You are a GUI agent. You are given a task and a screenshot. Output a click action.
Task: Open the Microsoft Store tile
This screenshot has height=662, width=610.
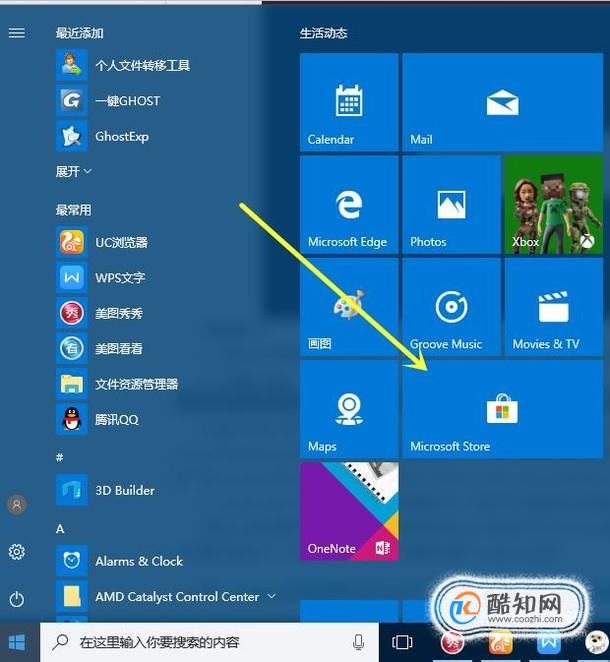502,409
